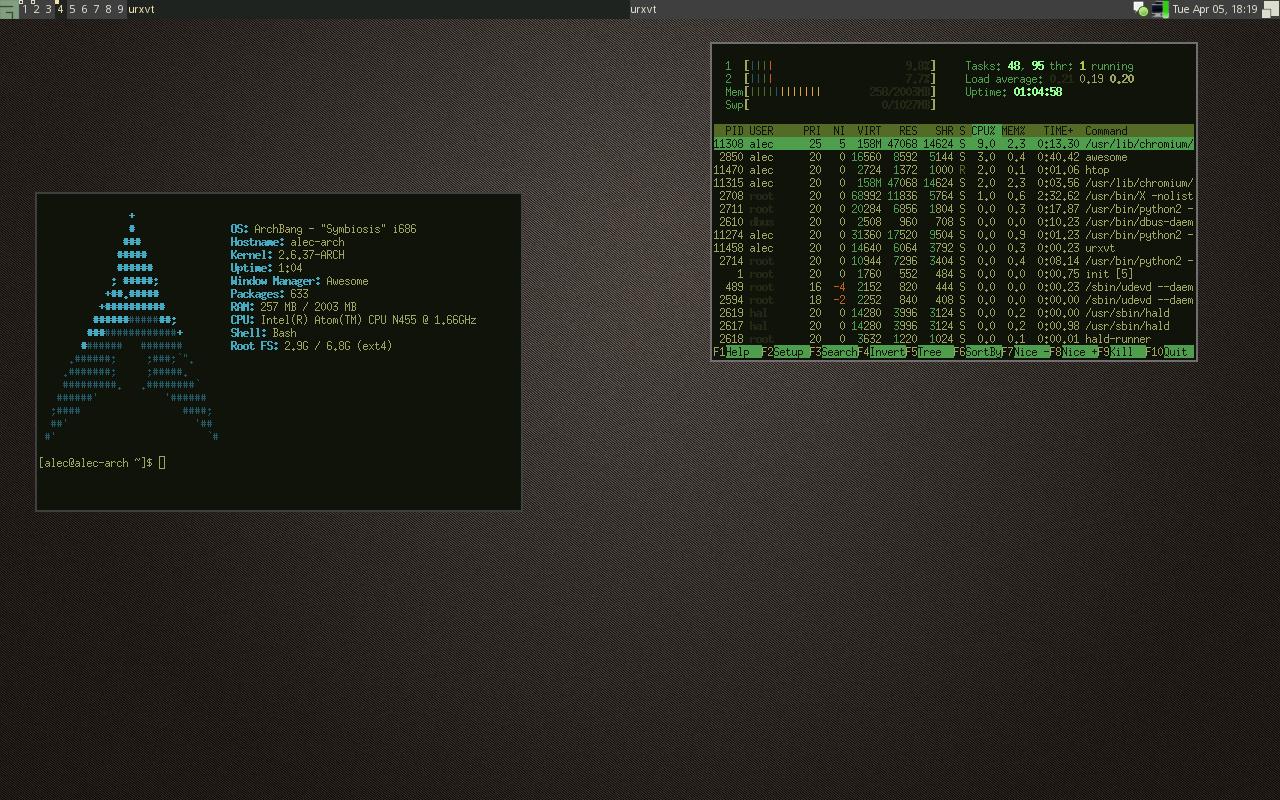This screenshot has width=1280, height=800.
Task: Go to workspace tag 7
Action: coord(96,9)
